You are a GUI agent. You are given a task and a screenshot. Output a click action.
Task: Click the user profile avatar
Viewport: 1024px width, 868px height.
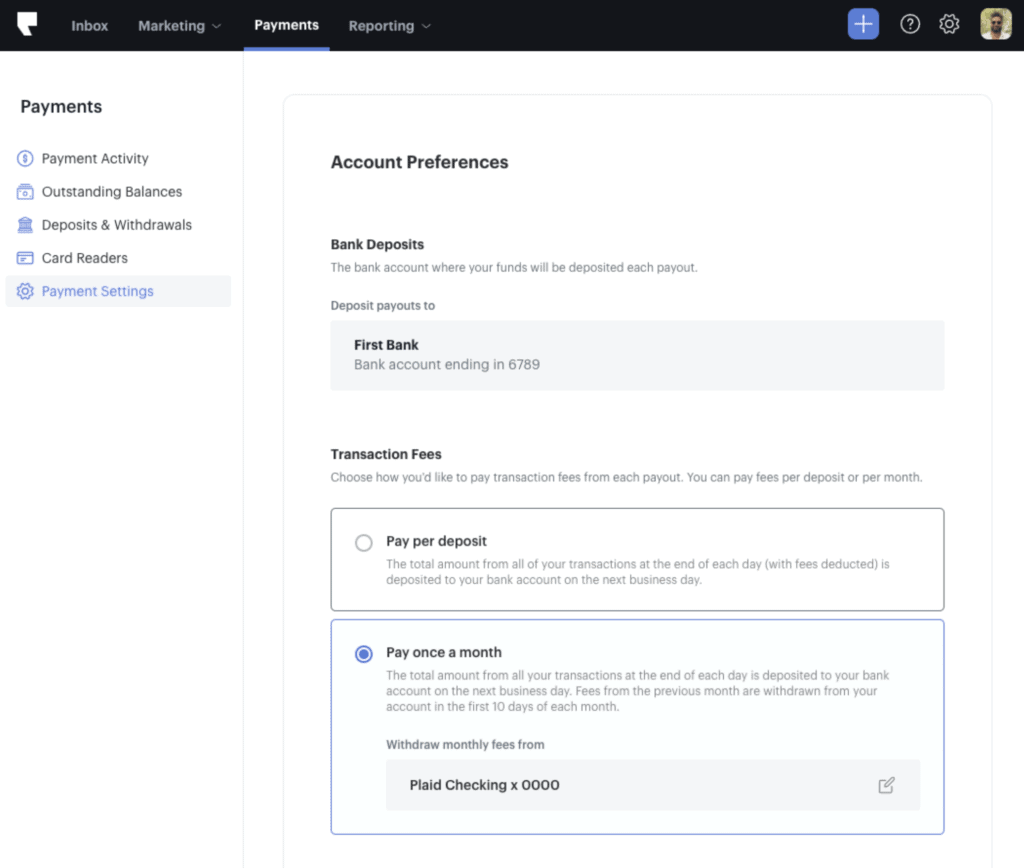[995, 25]
